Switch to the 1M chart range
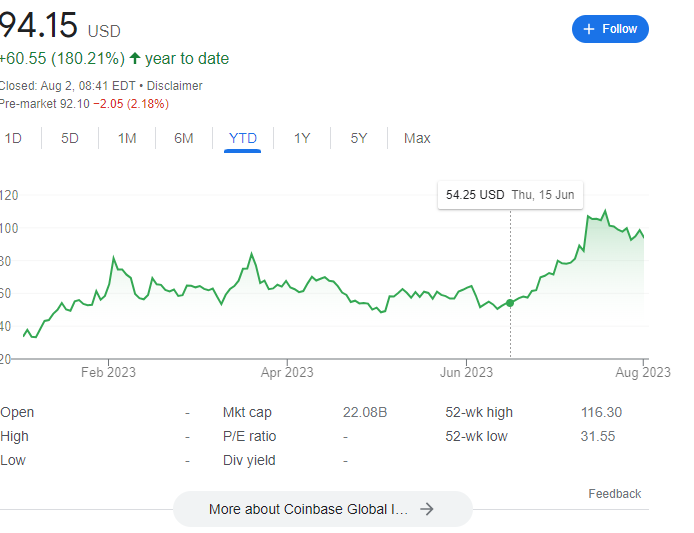Screen dimensions: 694x533 pos(127,138)
